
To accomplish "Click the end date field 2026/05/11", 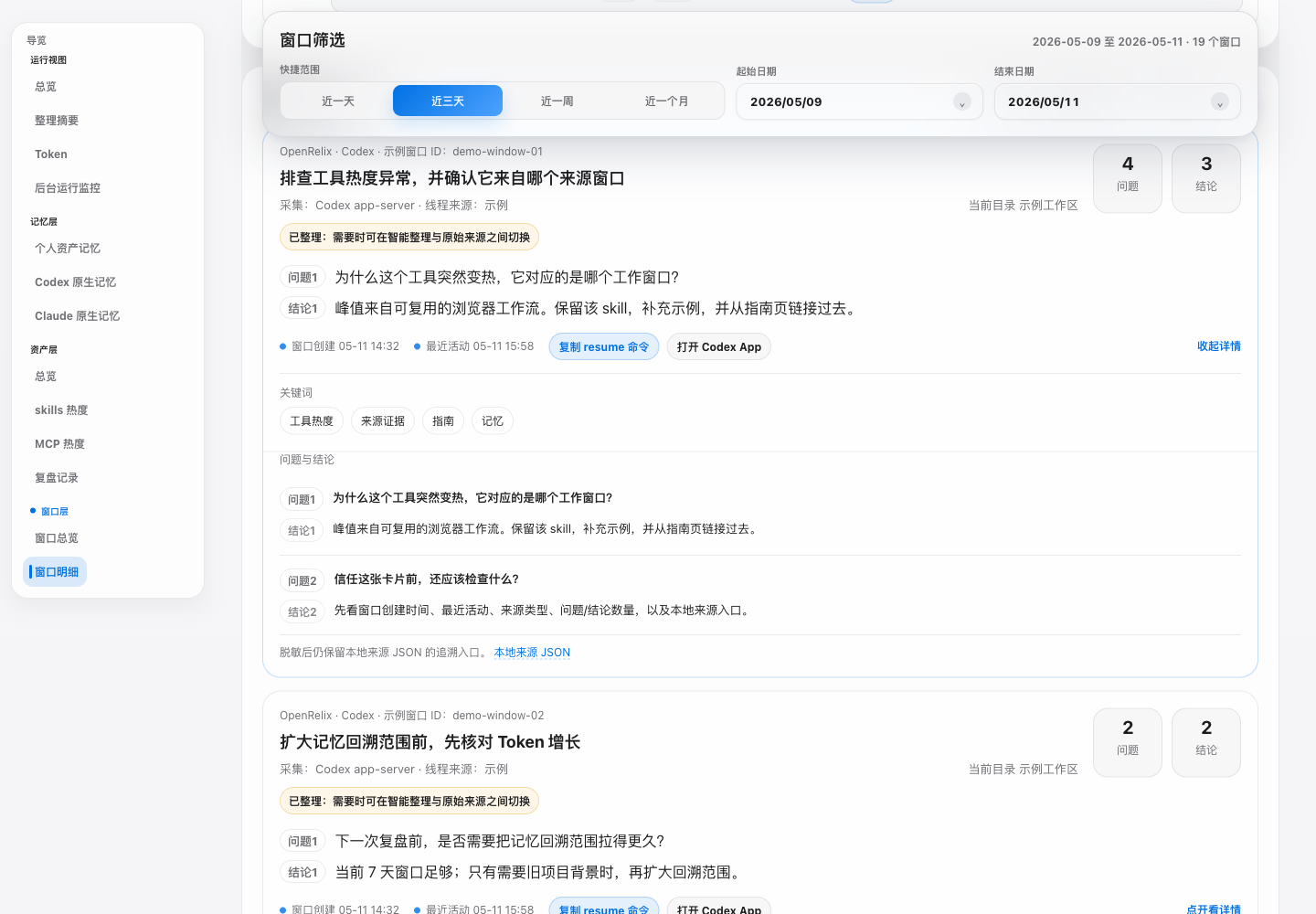I will pos(1117,101).
